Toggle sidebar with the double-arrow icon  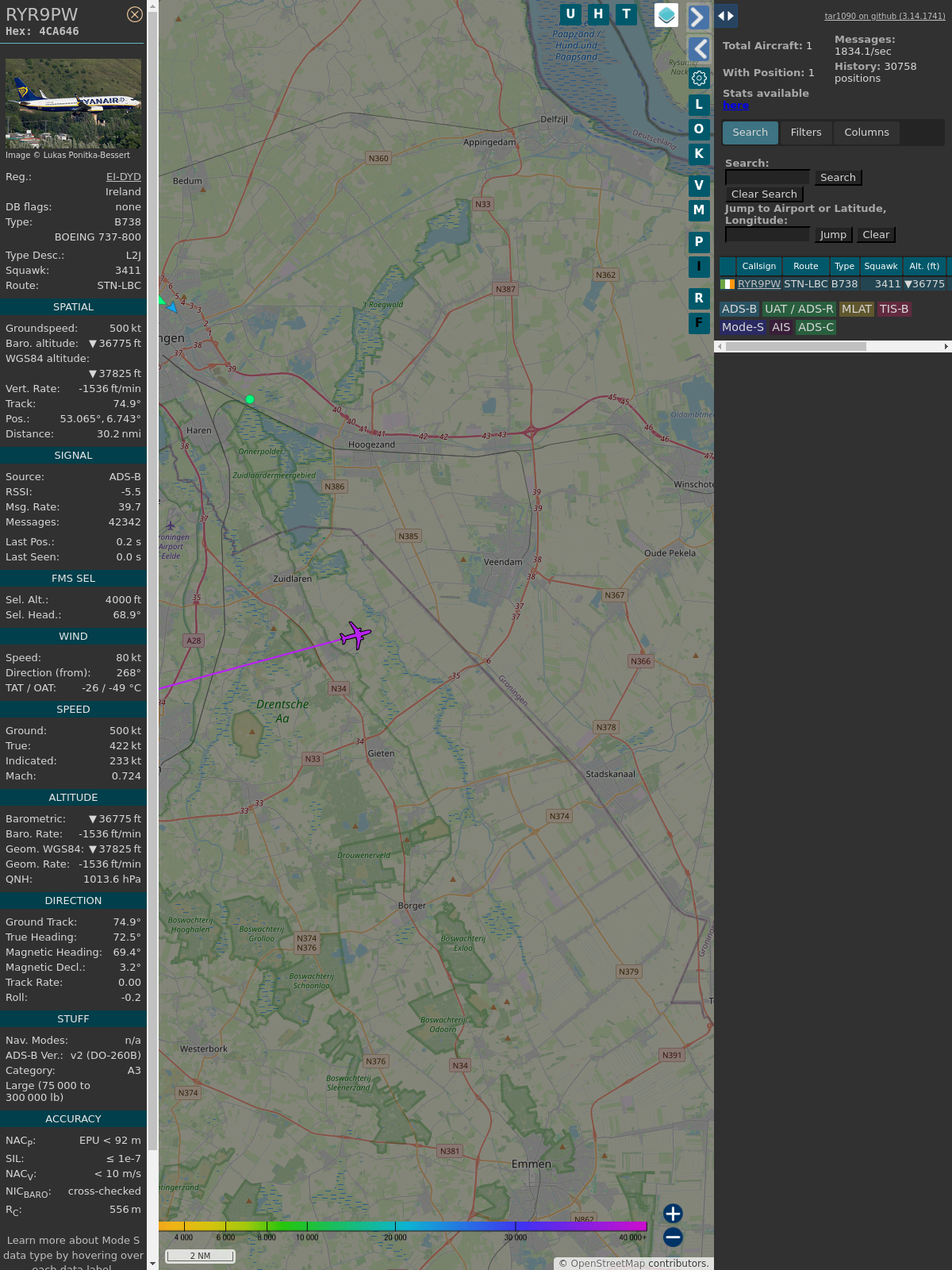[x=726, y=16]
